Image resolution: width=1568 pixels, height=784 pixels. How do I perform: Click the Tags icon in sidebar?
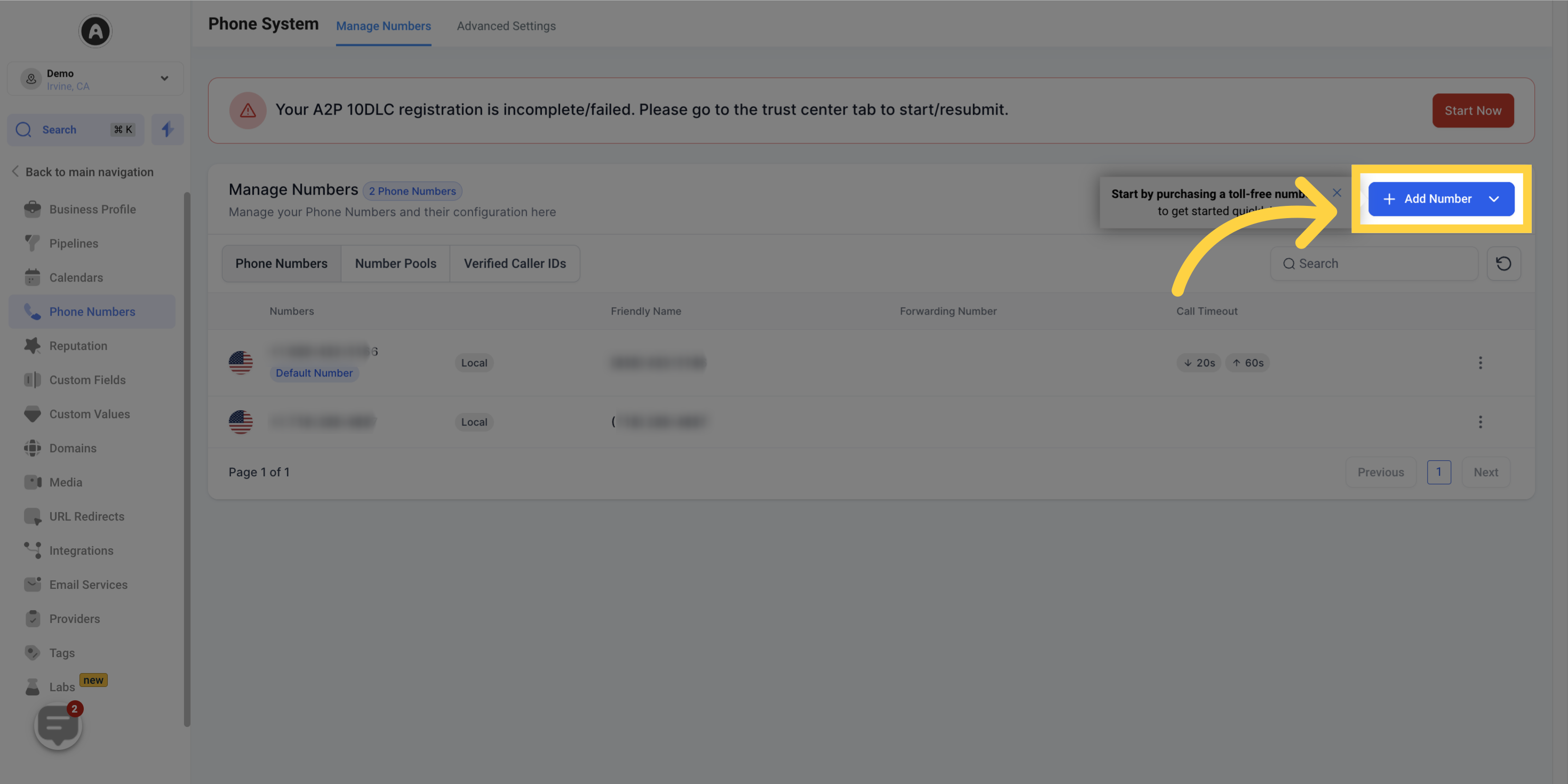point(32,652)
